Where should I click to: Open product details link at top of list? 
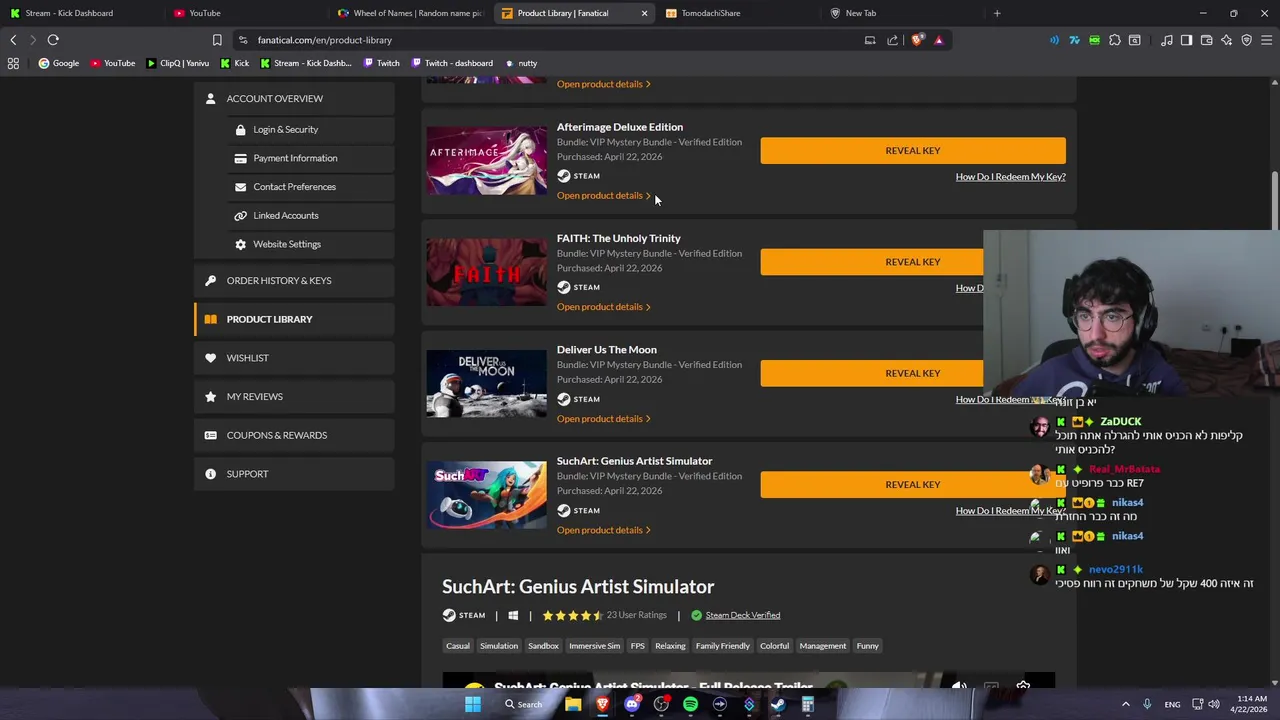click(603, 84)
